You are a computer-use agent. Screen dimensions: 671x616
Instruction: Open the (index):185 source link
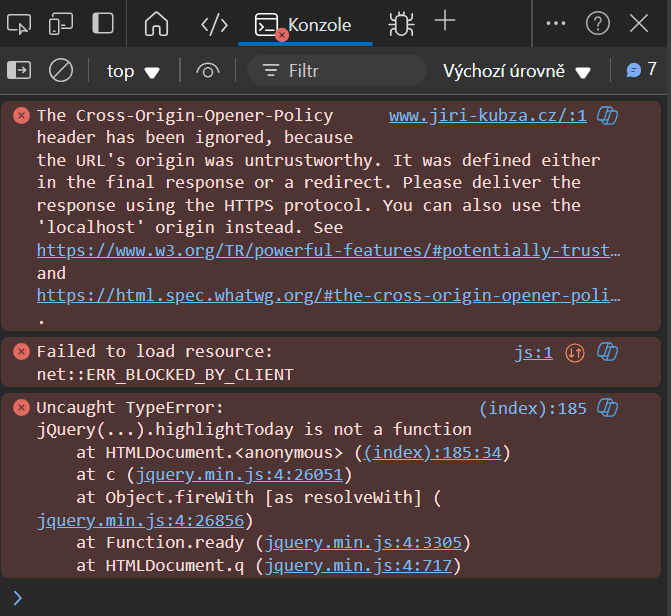point(532,408)
